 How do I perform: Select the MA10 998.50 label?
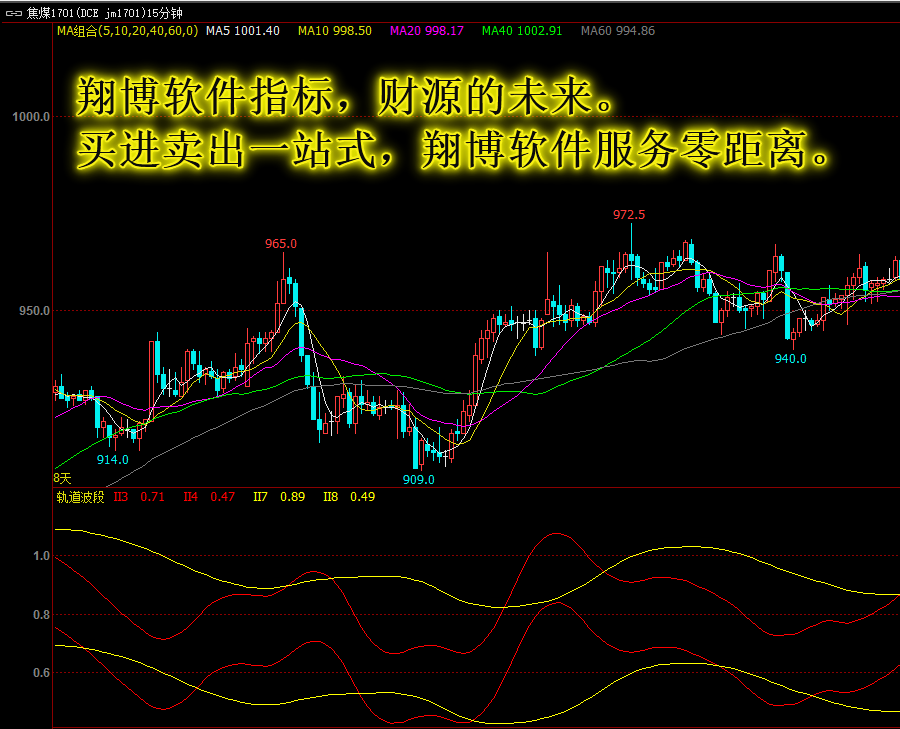(335, 31)
